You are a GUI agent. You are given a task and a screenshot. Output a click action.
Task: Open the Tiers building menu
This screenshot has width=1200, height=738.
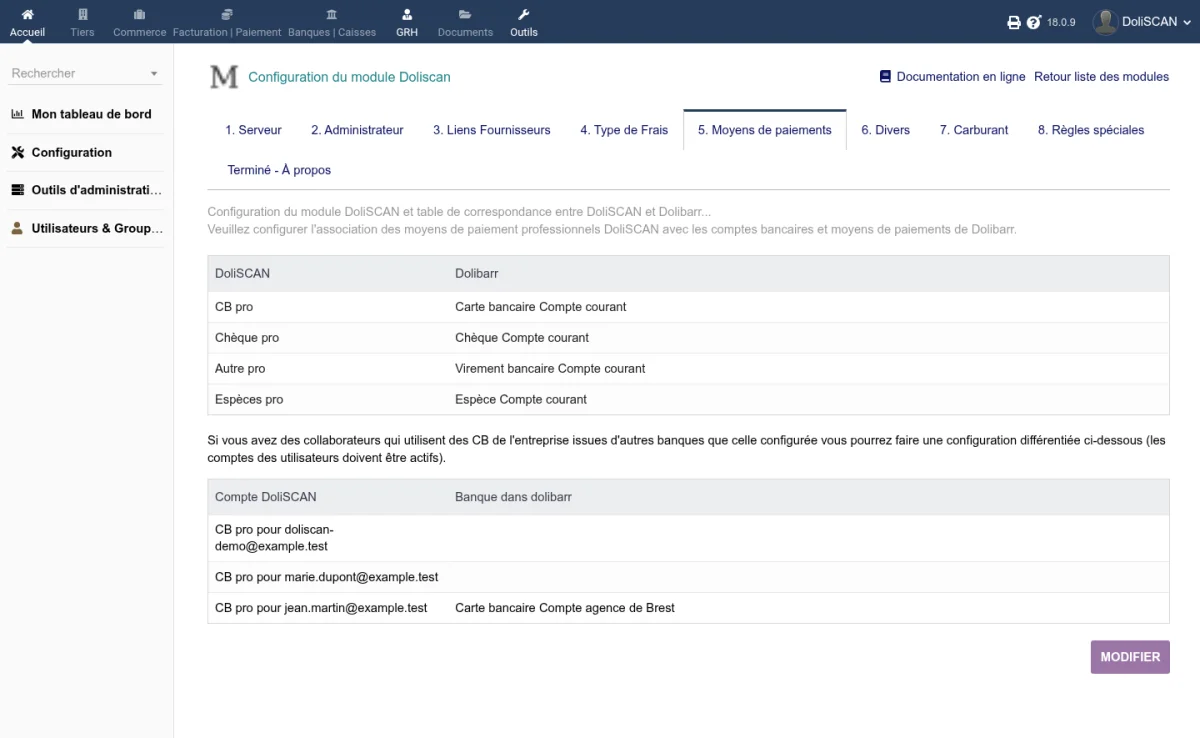[82, 22]
